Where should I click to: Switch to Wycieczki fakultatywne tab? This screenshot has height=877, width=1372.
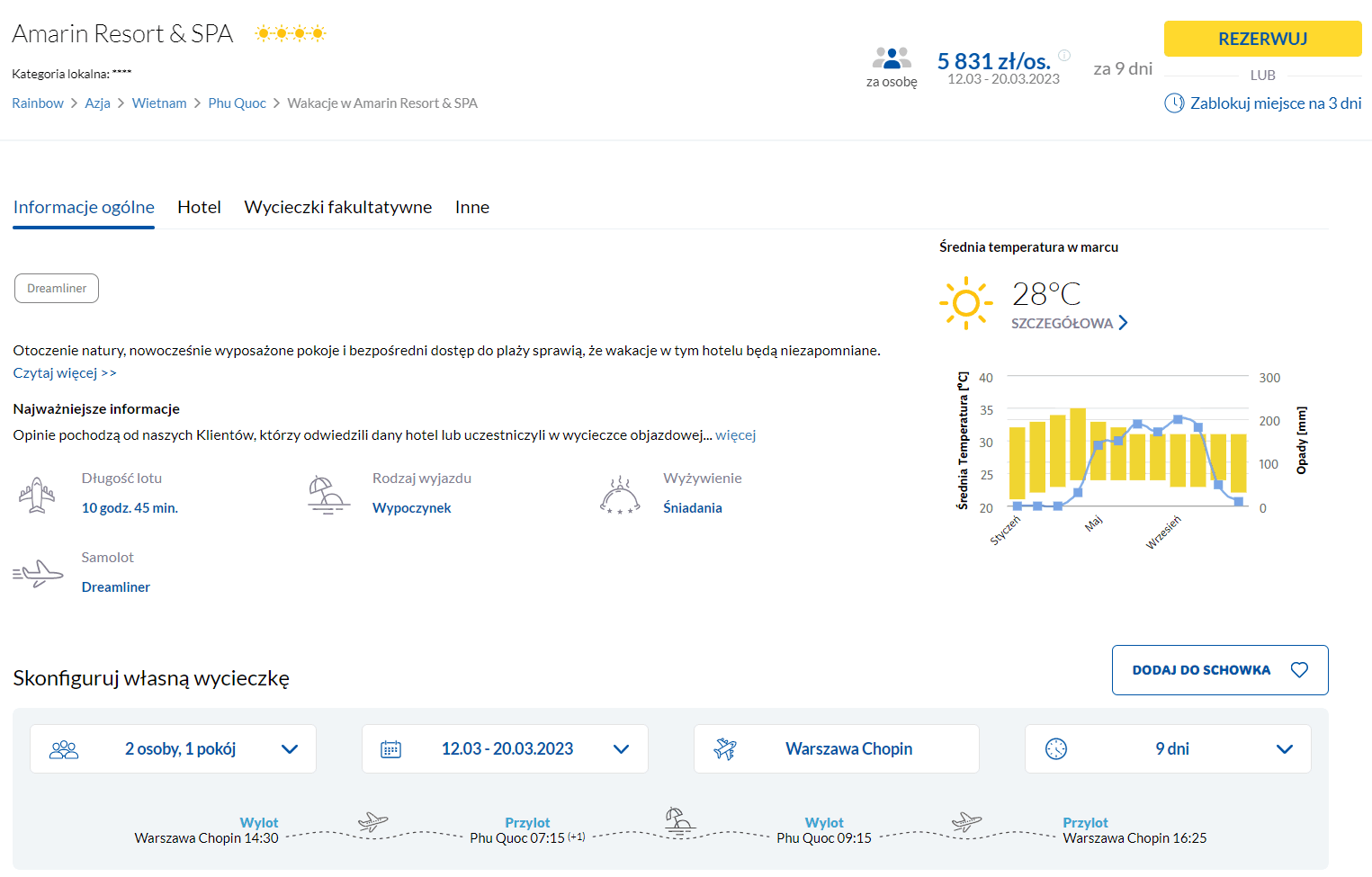point(337,208)
